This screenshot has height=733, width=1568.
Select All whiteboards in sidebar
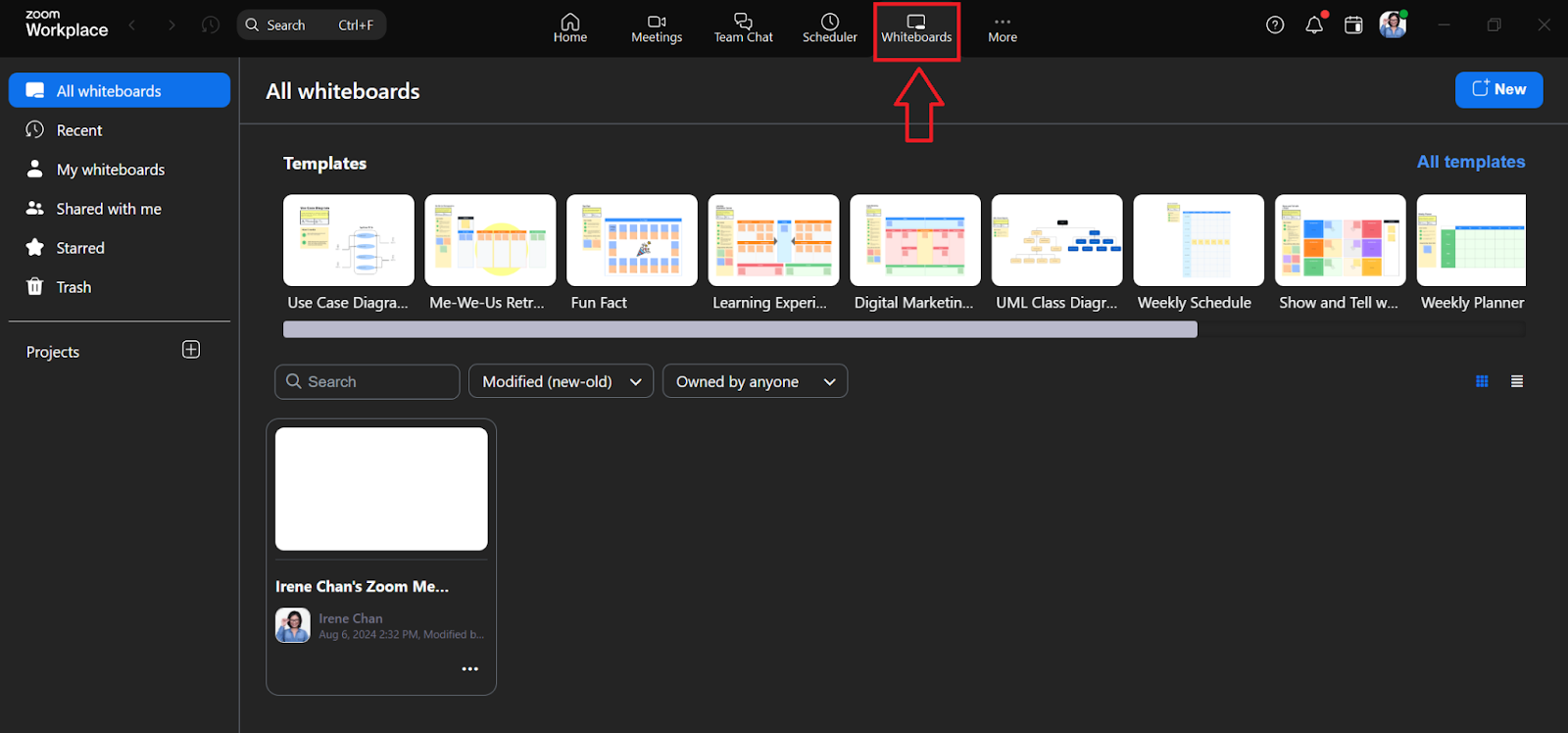point(120,90)
